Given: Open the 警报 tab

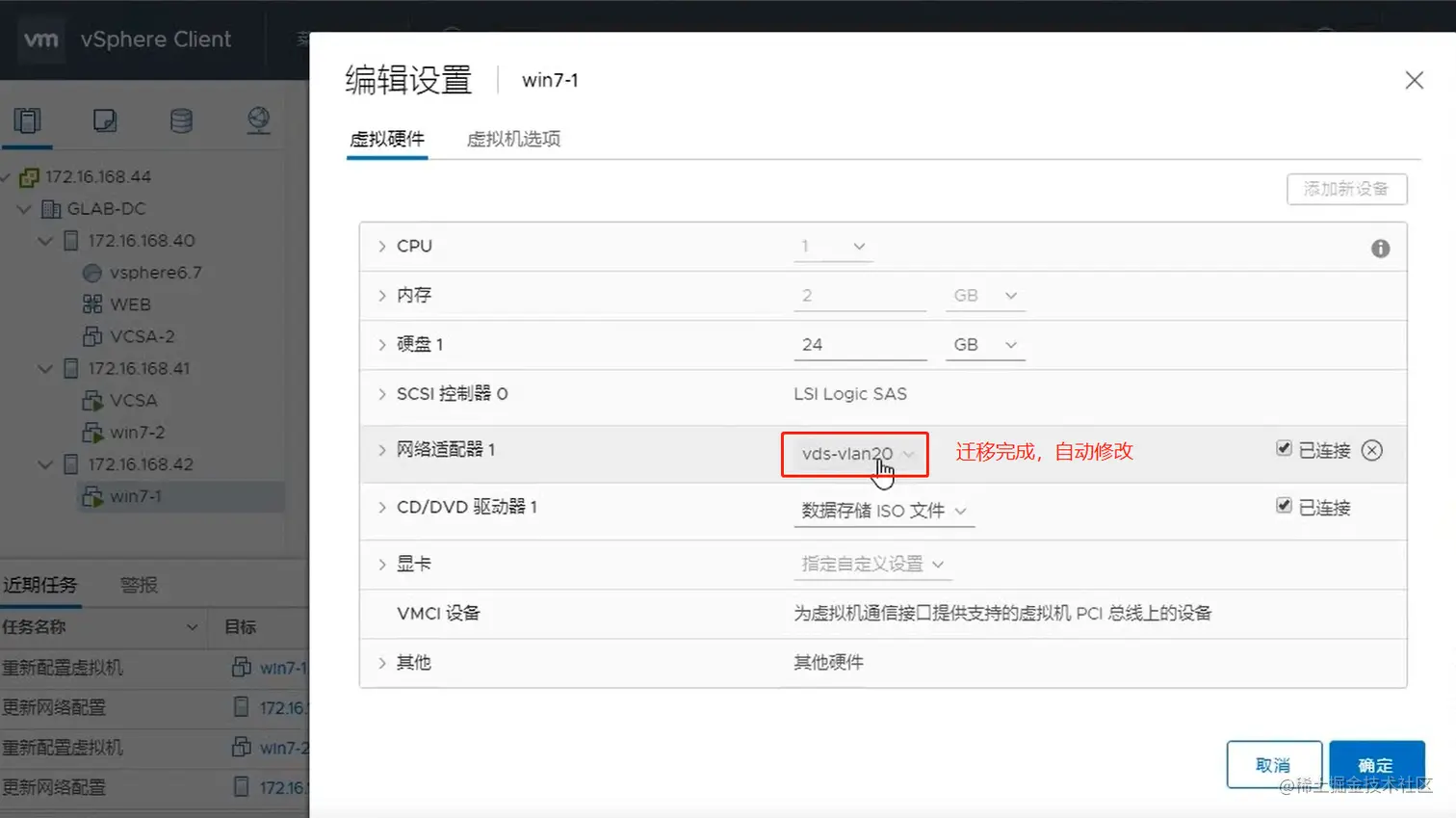Looking at the screenshot, I should tap(139, 585).
